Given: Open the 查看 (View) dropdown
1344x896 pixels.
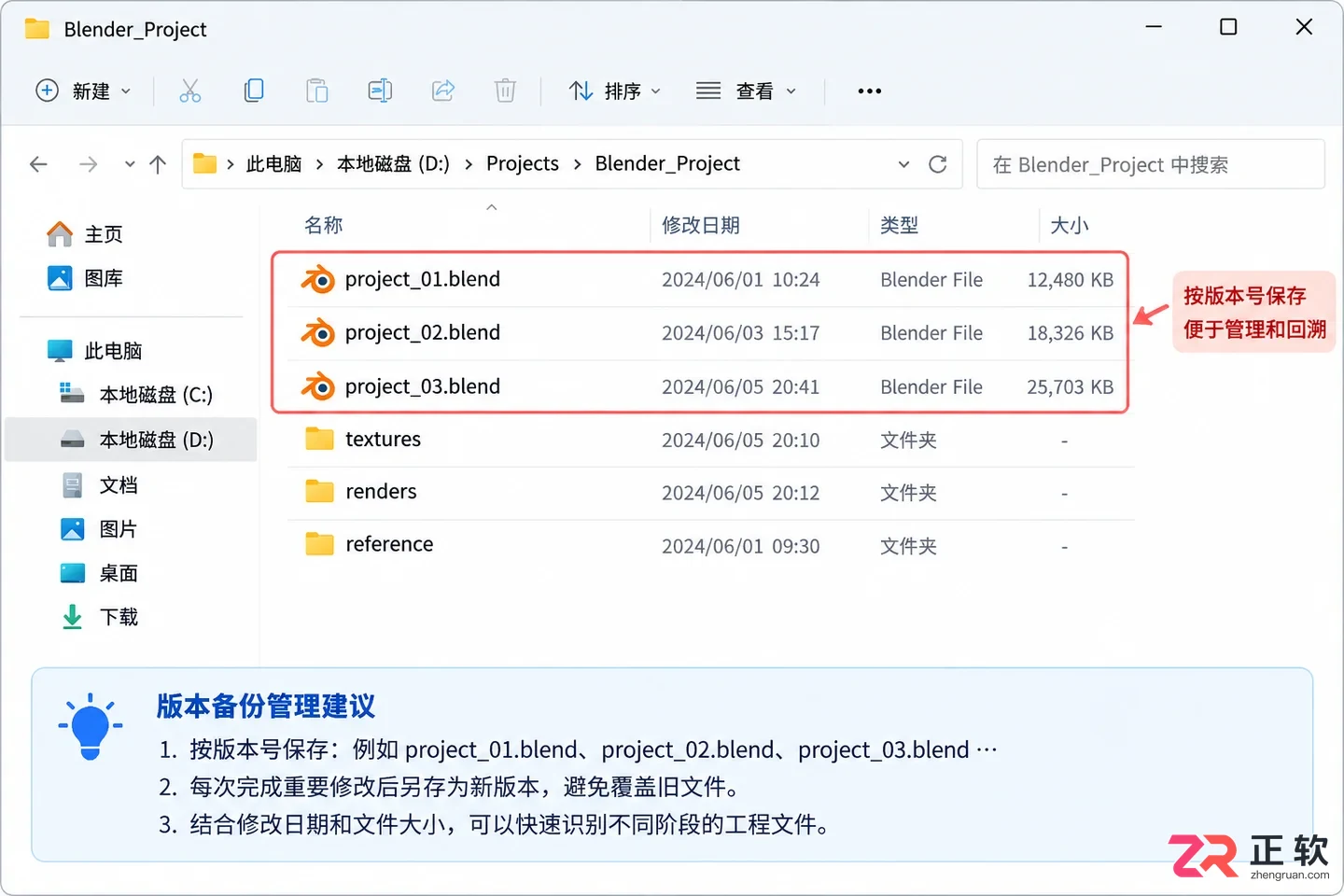Looking at the screenshot, I should point(746,91).
